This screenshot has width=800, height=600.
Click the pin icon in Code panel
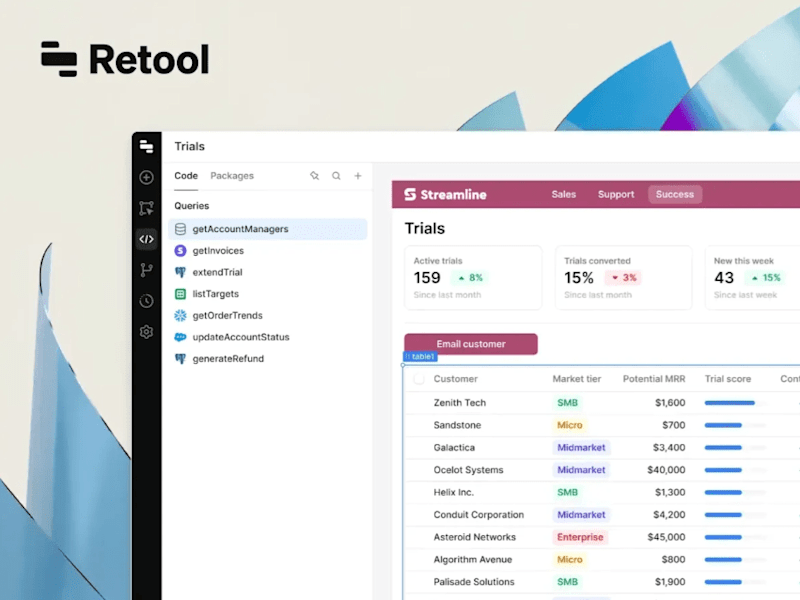point(314,176)
